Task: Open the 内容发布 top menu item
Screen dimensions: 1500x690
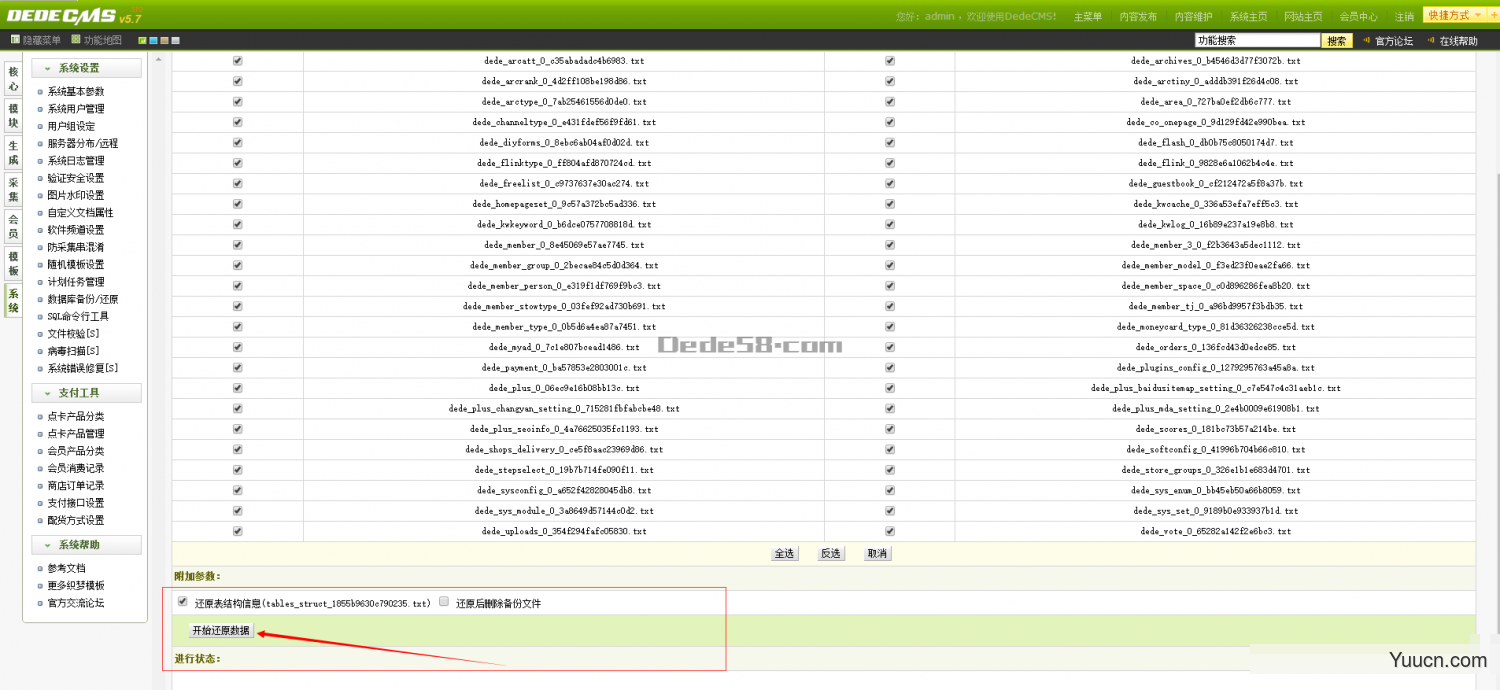Action: tap(1138, 16)
